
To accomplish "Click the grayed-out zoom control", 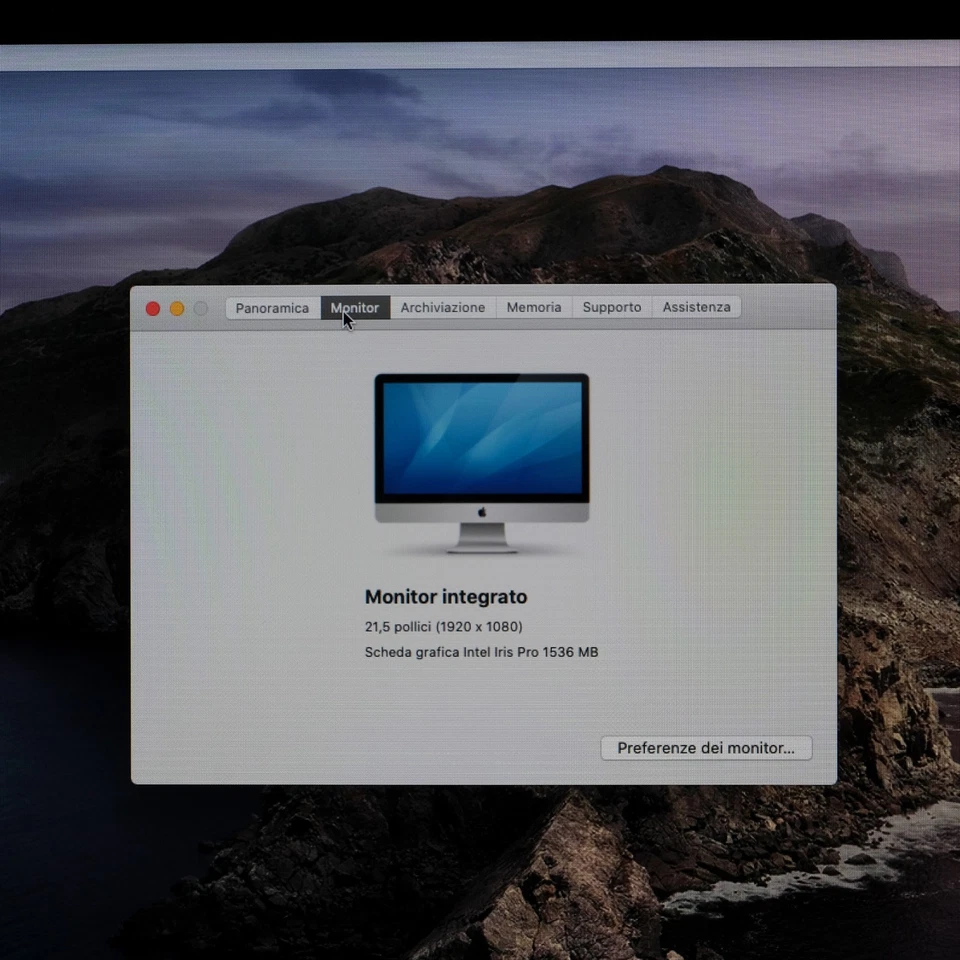I will [200, 308].
